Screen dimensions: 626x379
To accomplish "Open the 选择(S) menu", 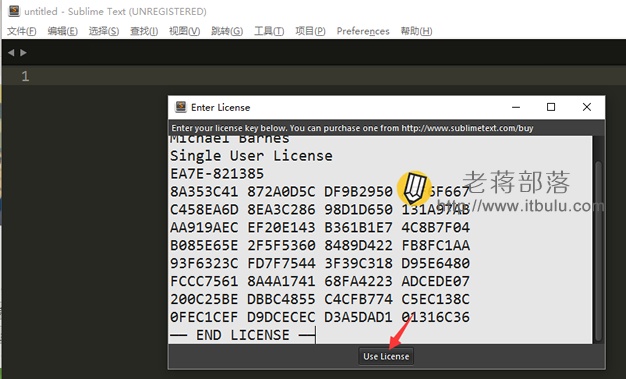I will (x=104, y=31).
